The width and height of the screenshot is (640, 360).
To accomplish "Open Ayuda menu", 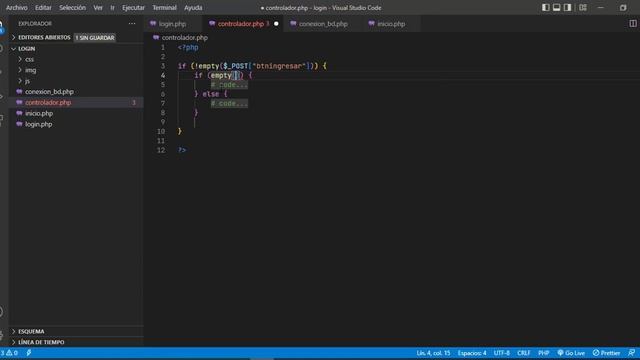I will pyautogui.click(x=193, y=8).
